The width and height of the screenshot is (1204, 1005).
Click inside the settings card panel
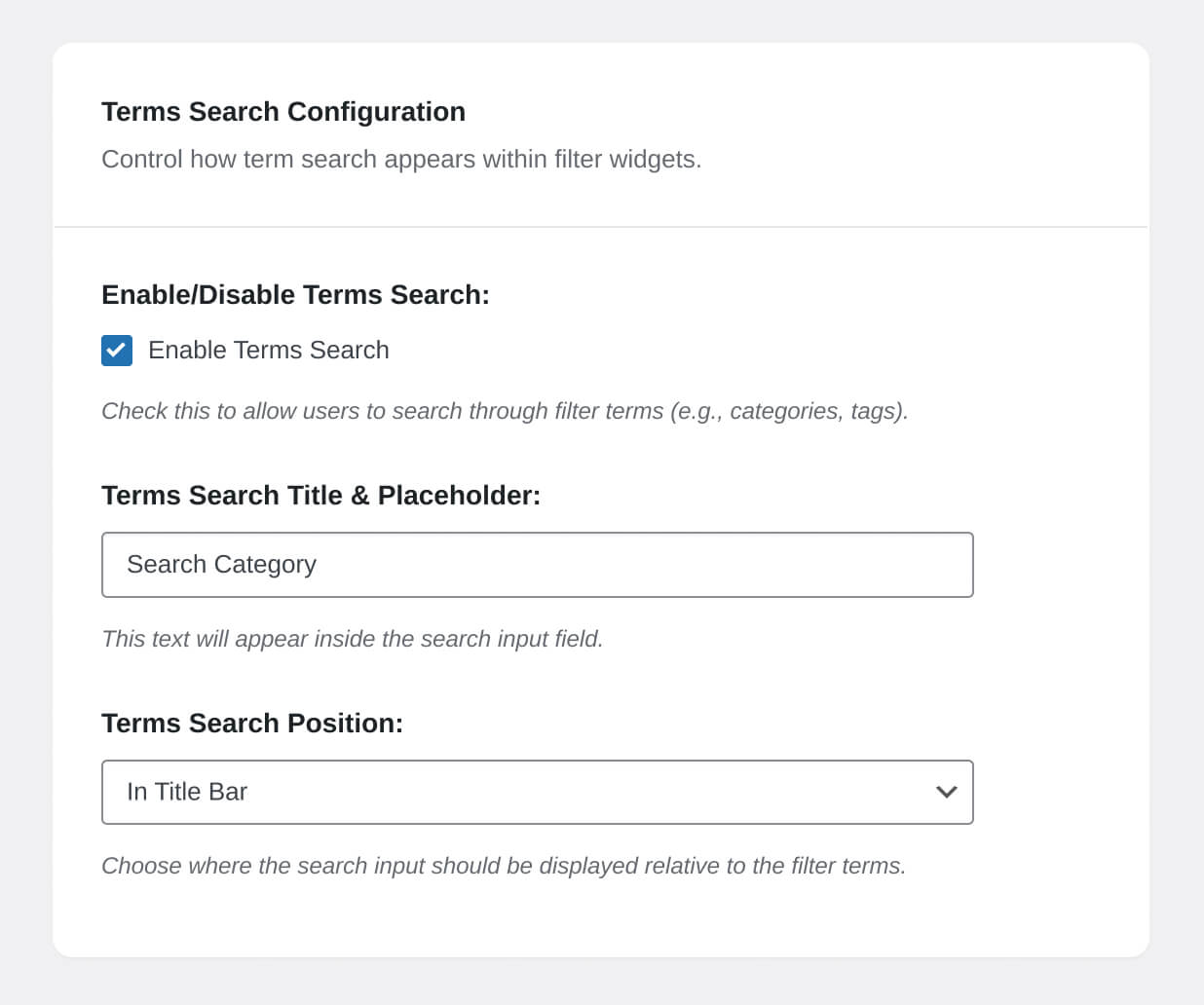click(x=602, y=925)
